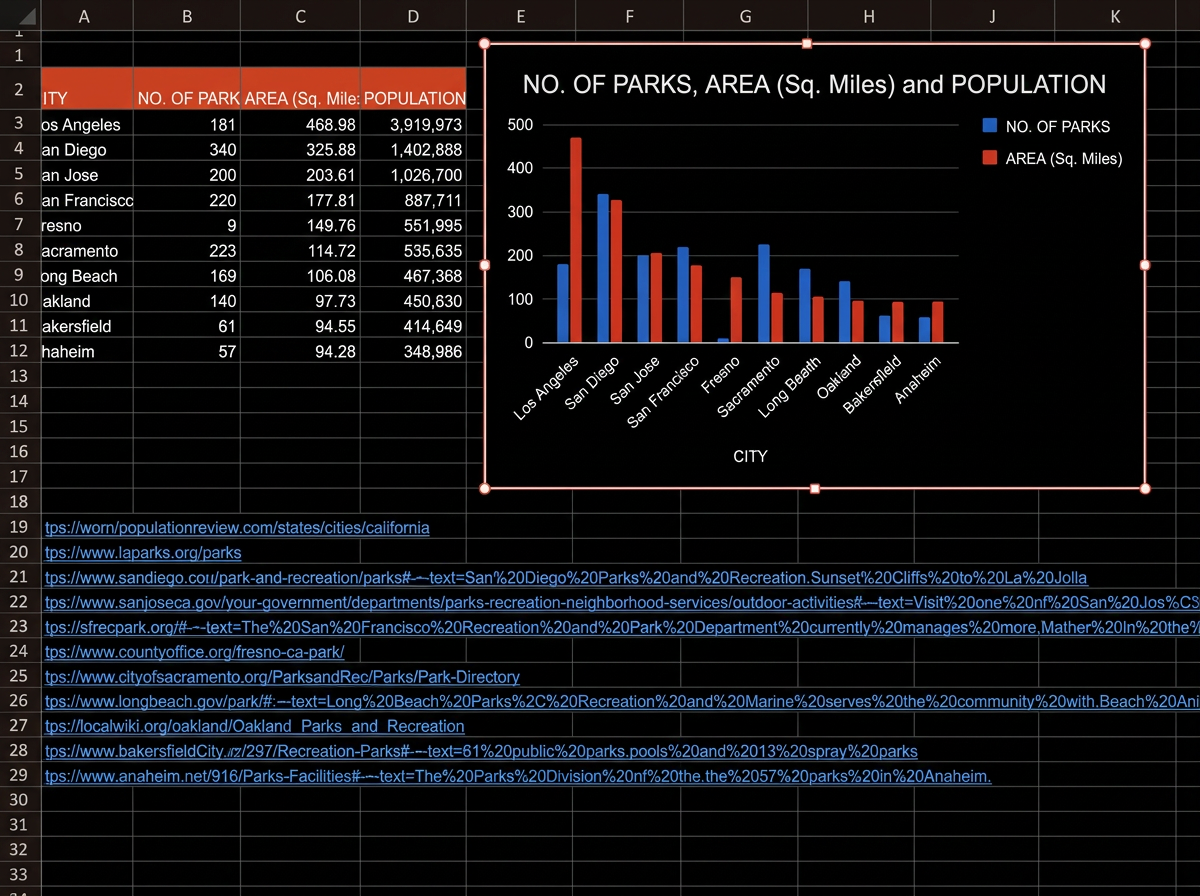This screenshot has width=1200, height=896.
Task: Open the countyoffice.org fresno-ca-park link
Action: point(195,653)
